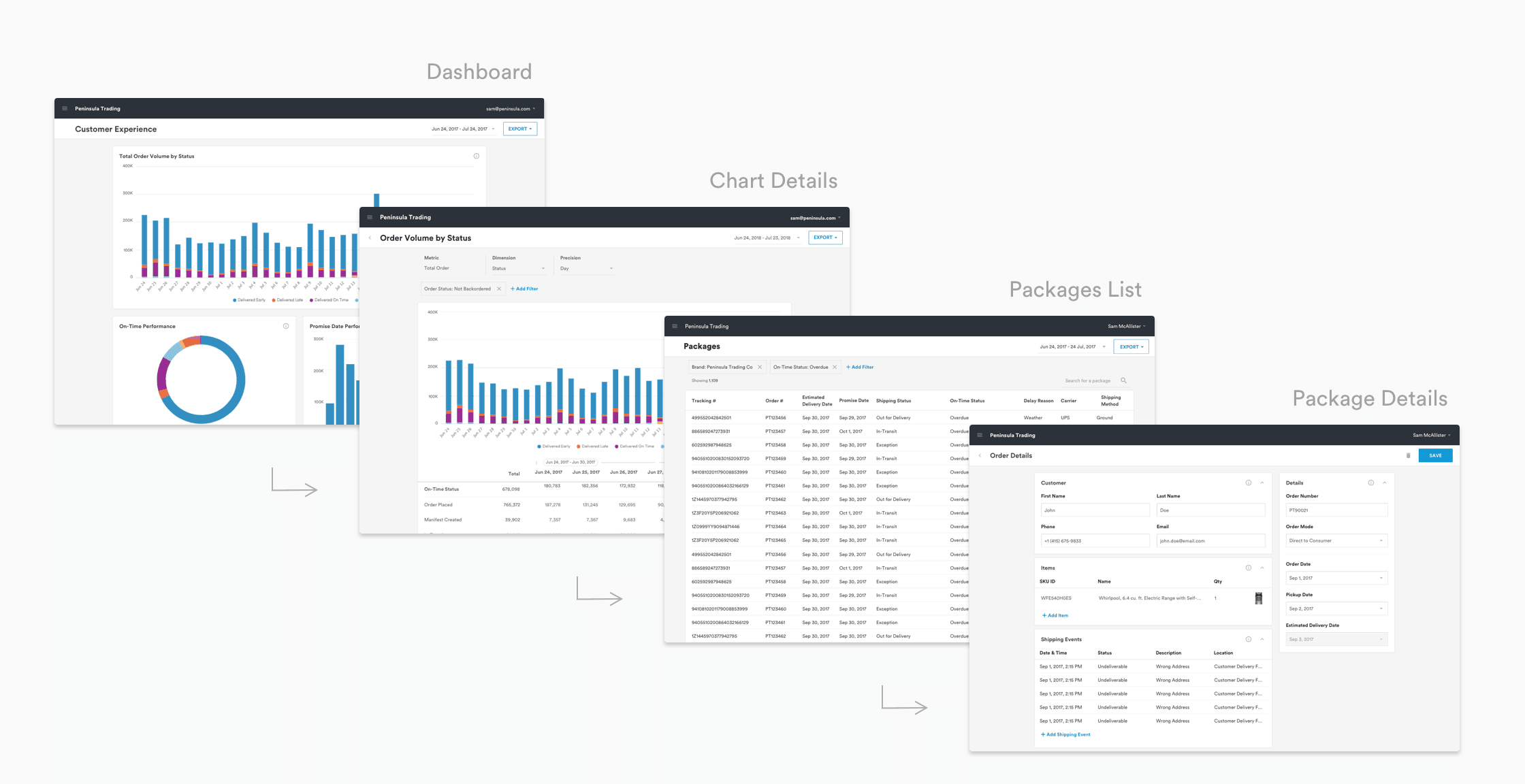Remove the On-Time Status: Overdue filter
The height and width of the screenshot is (784, 1525).
[x=835, y=367]
